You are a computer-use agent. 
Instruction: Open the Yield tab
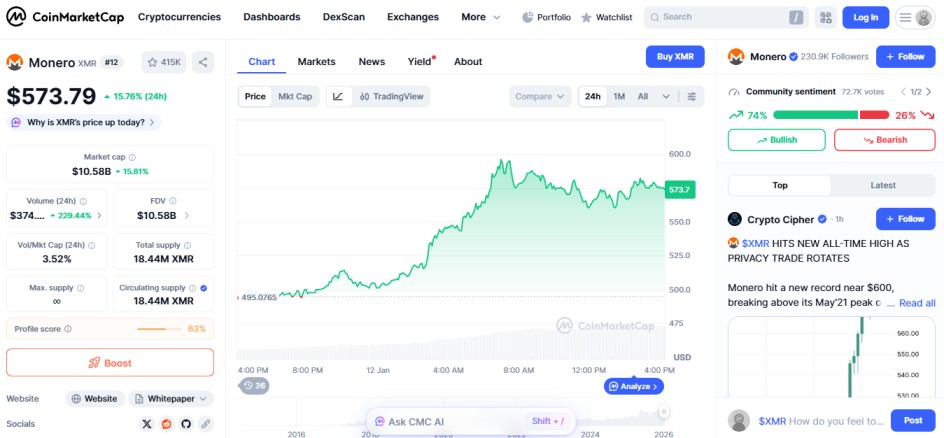click(x=420, y=61)
